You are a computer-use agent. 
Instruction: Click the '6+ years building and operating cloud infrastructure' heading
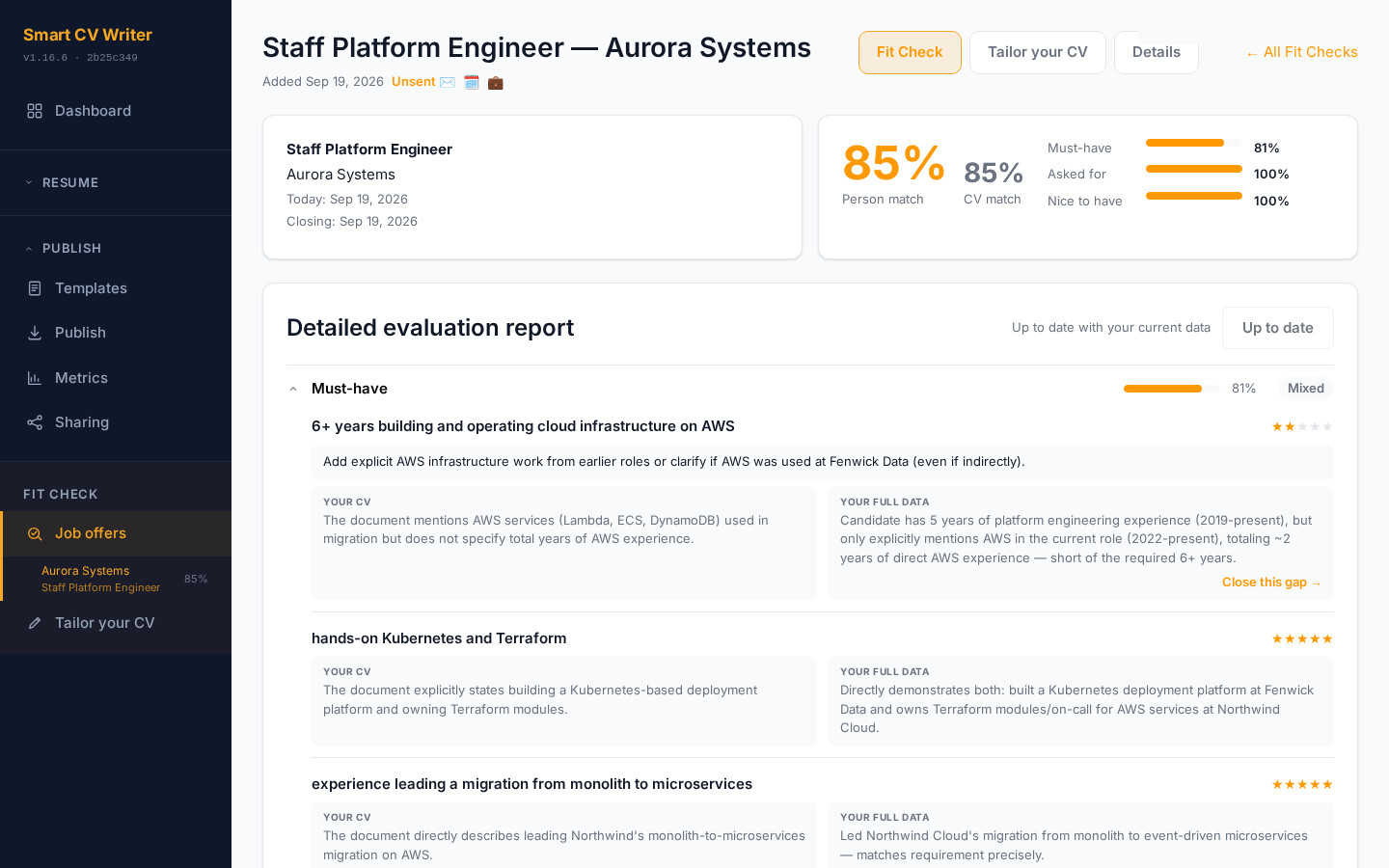pyautogui.click(x=523, y=426)
